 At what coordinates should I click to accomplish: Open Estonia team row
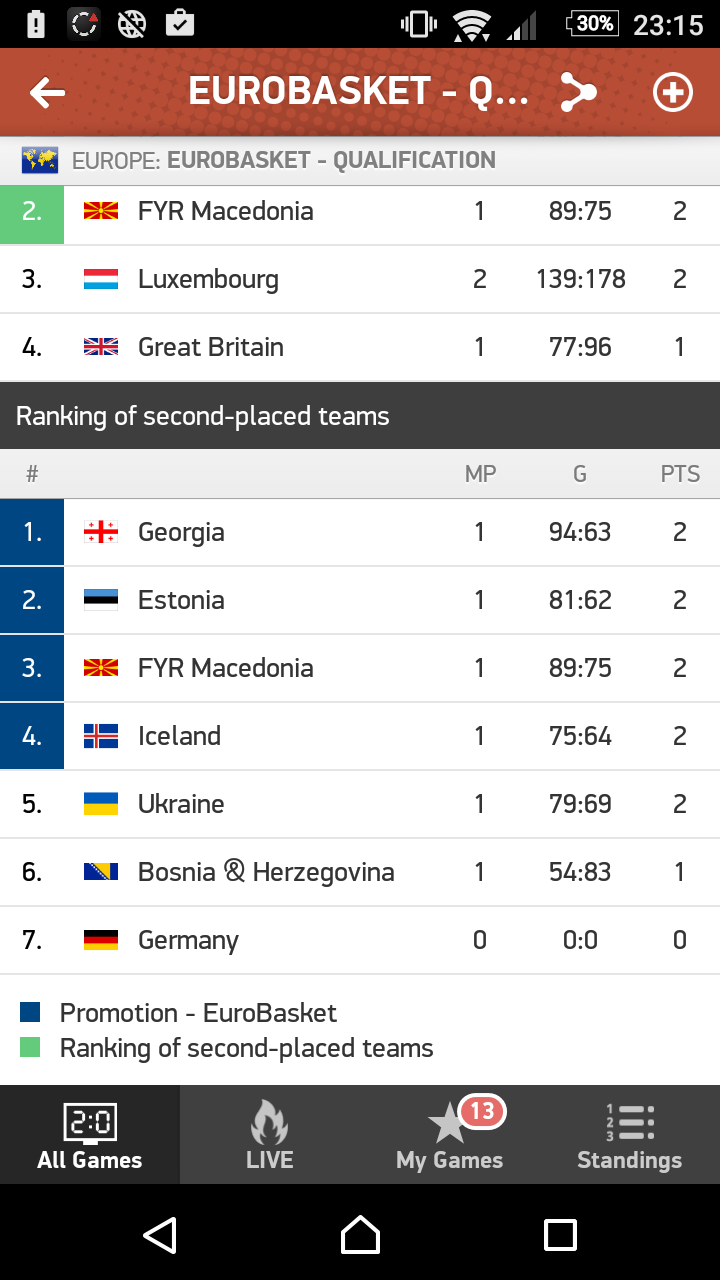(x=360, y=600)
